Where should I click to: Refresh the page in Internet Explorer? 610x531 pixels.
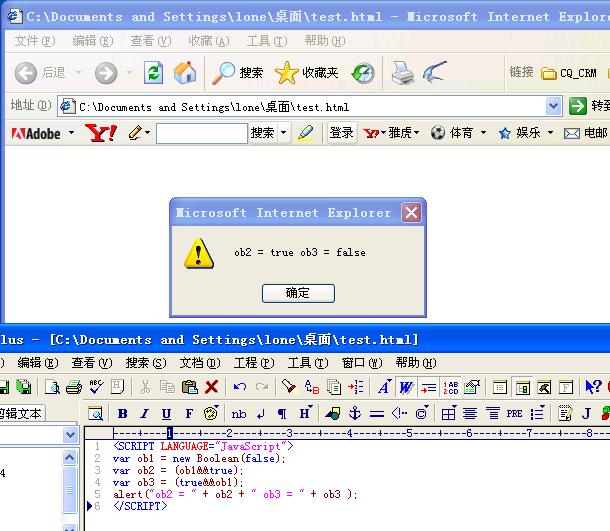click(x=153, y=73)
